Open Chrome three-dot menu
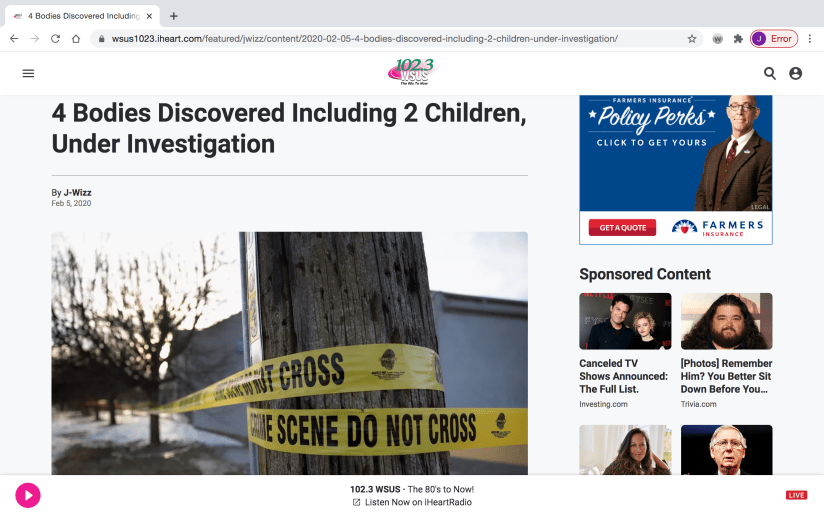This screenshot has width=824, height=515. click(x=810, y=39)
